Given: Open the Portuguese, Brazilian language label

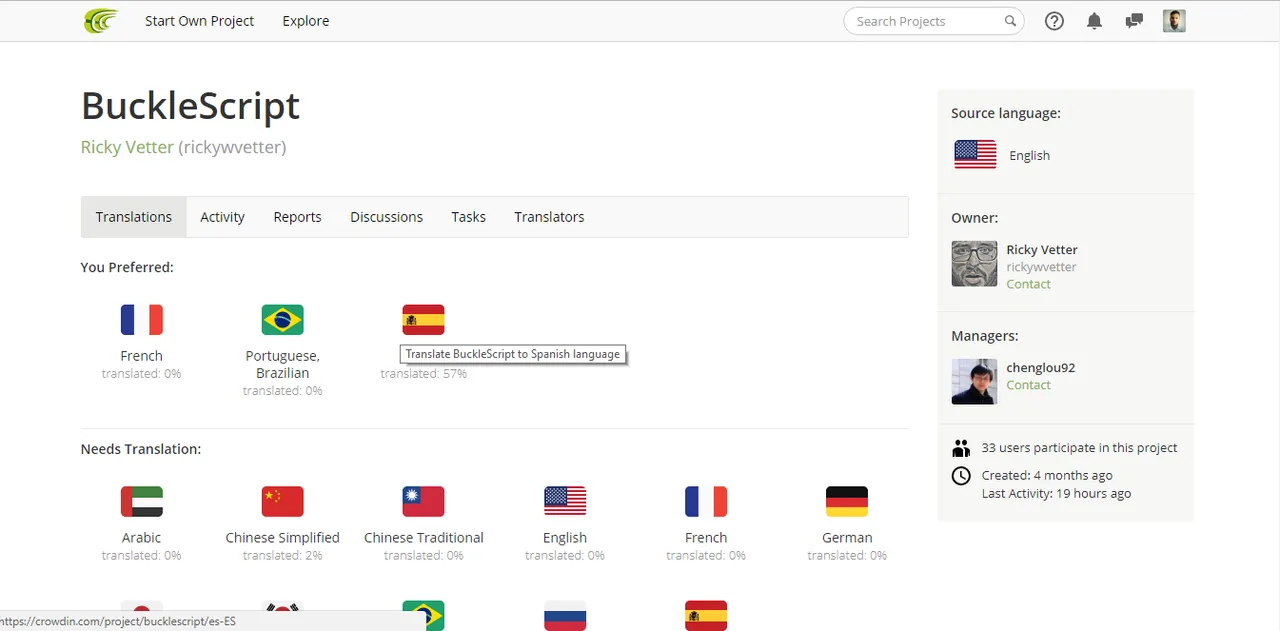Looking at the screenshot, I should click(x=282, y=364).
